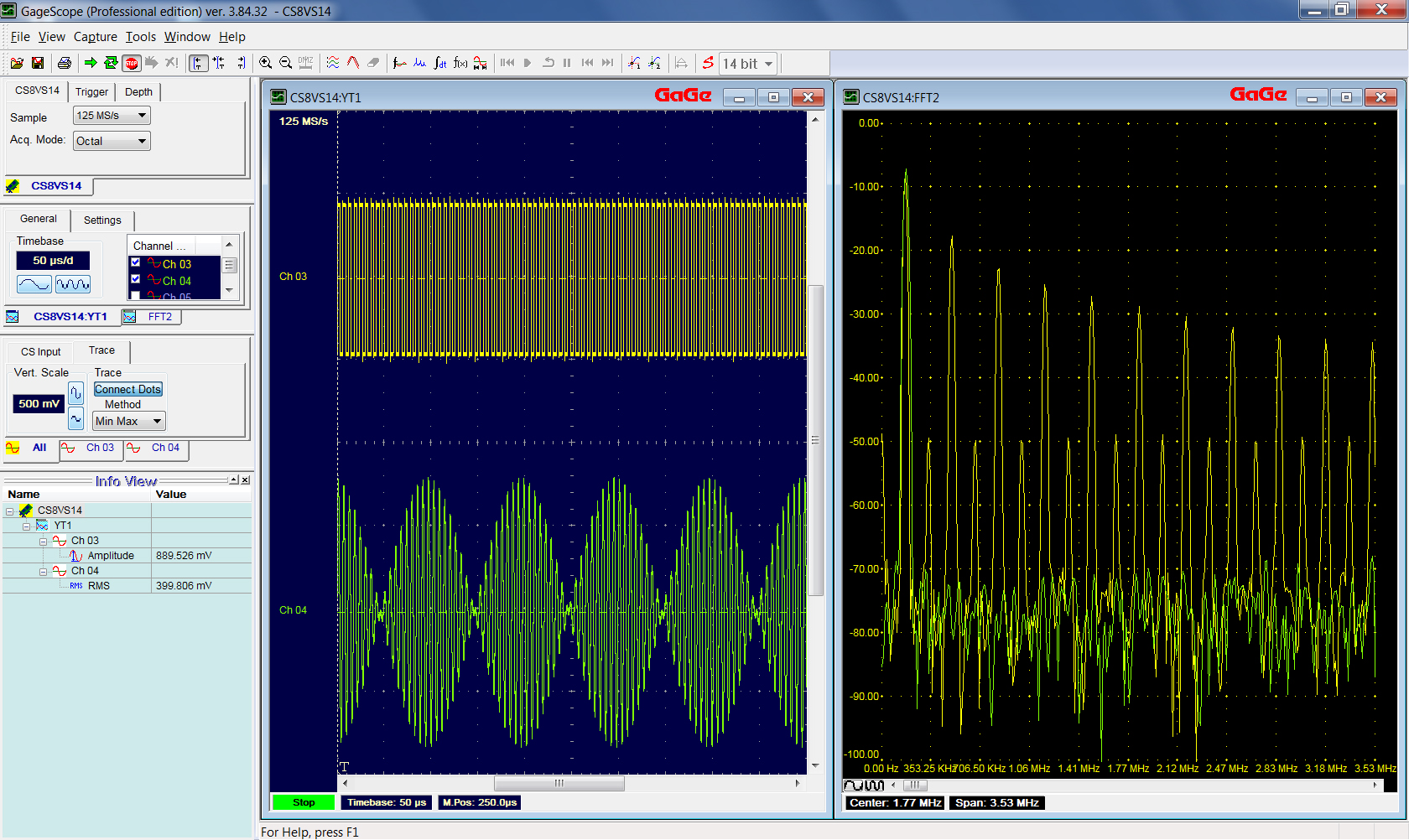Uncheck the Ch 04 channel checkbox
This screenshot has width=1409, height=840.
[136, 279]
